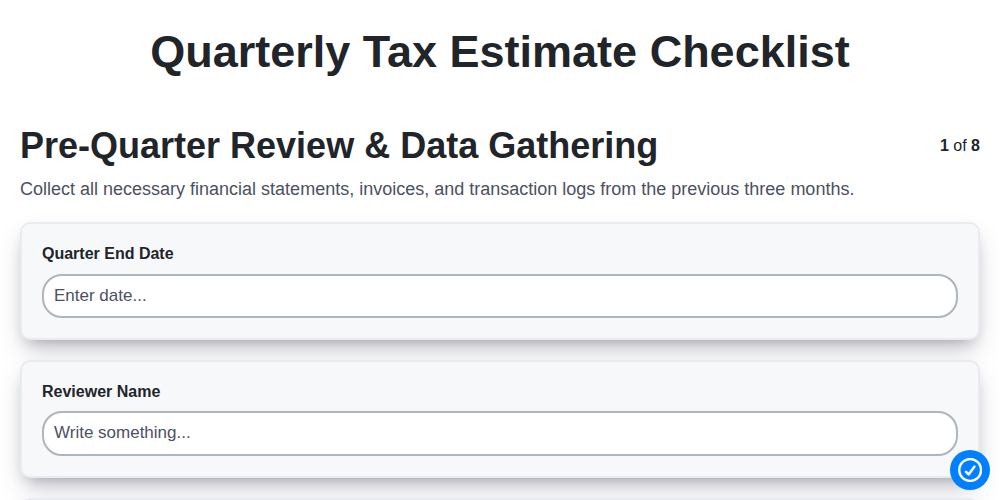
Task: Click the word Checklist in the title
Action: click(750, 52)
